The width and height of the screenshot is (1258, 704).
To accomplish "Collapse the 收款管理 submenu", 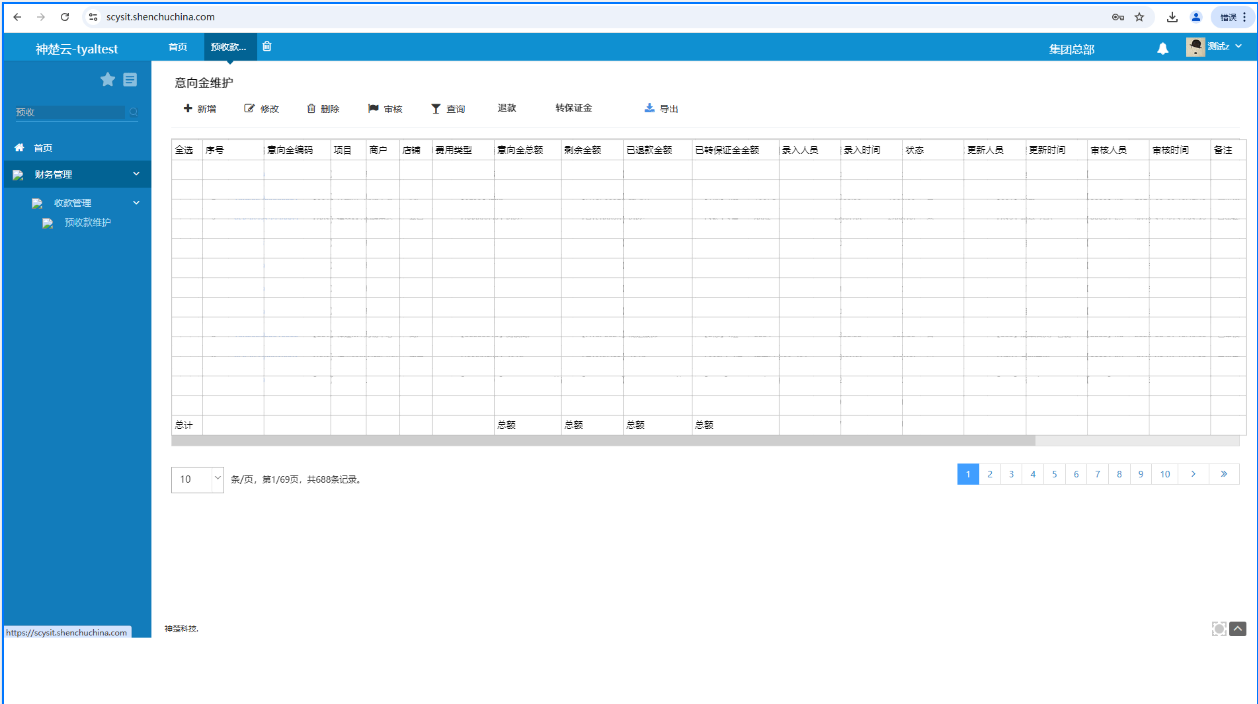I will [x=84, y=203].
